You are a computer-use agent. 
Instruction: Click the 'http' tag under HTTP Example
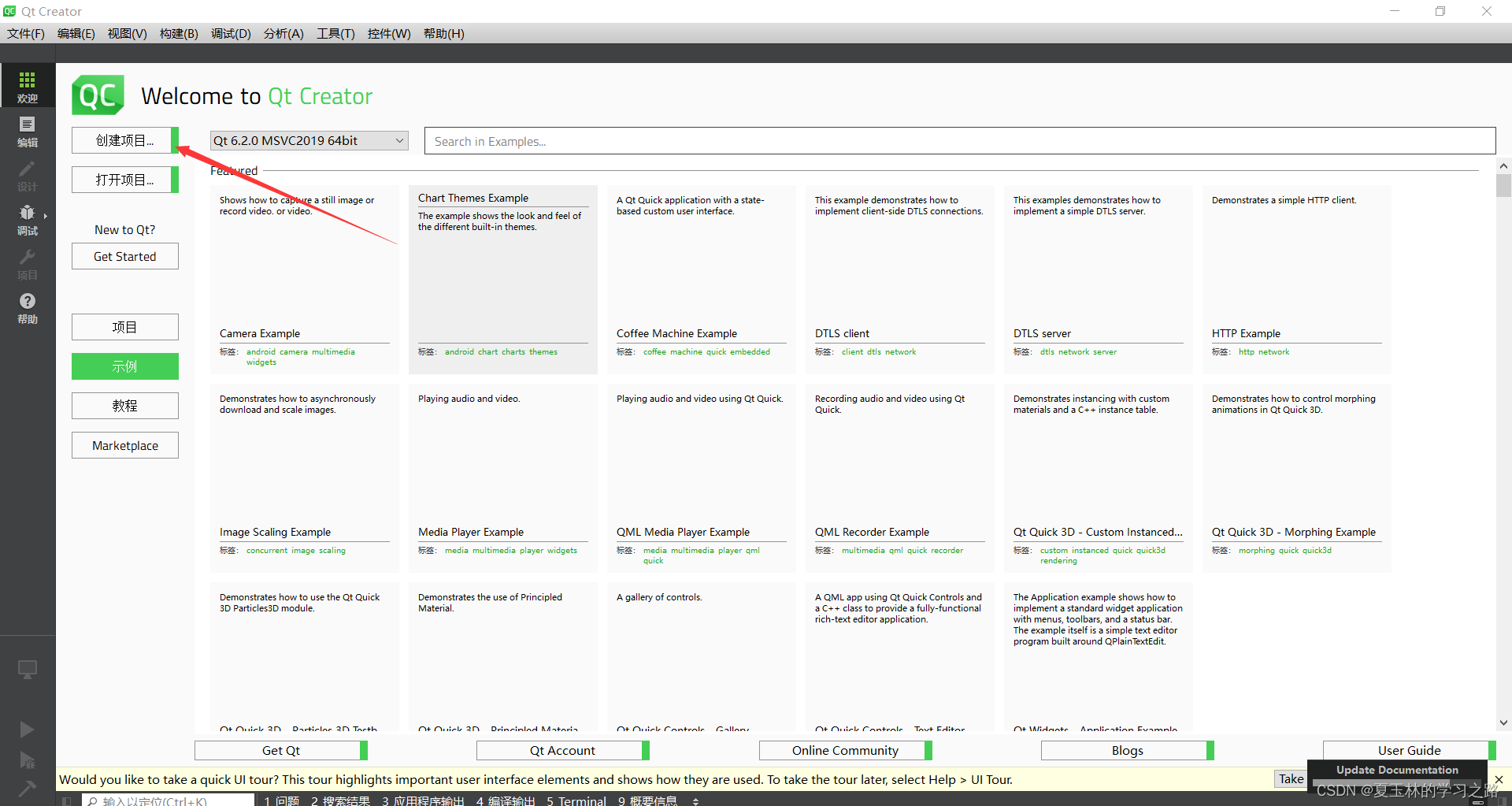click(1247, 352)
